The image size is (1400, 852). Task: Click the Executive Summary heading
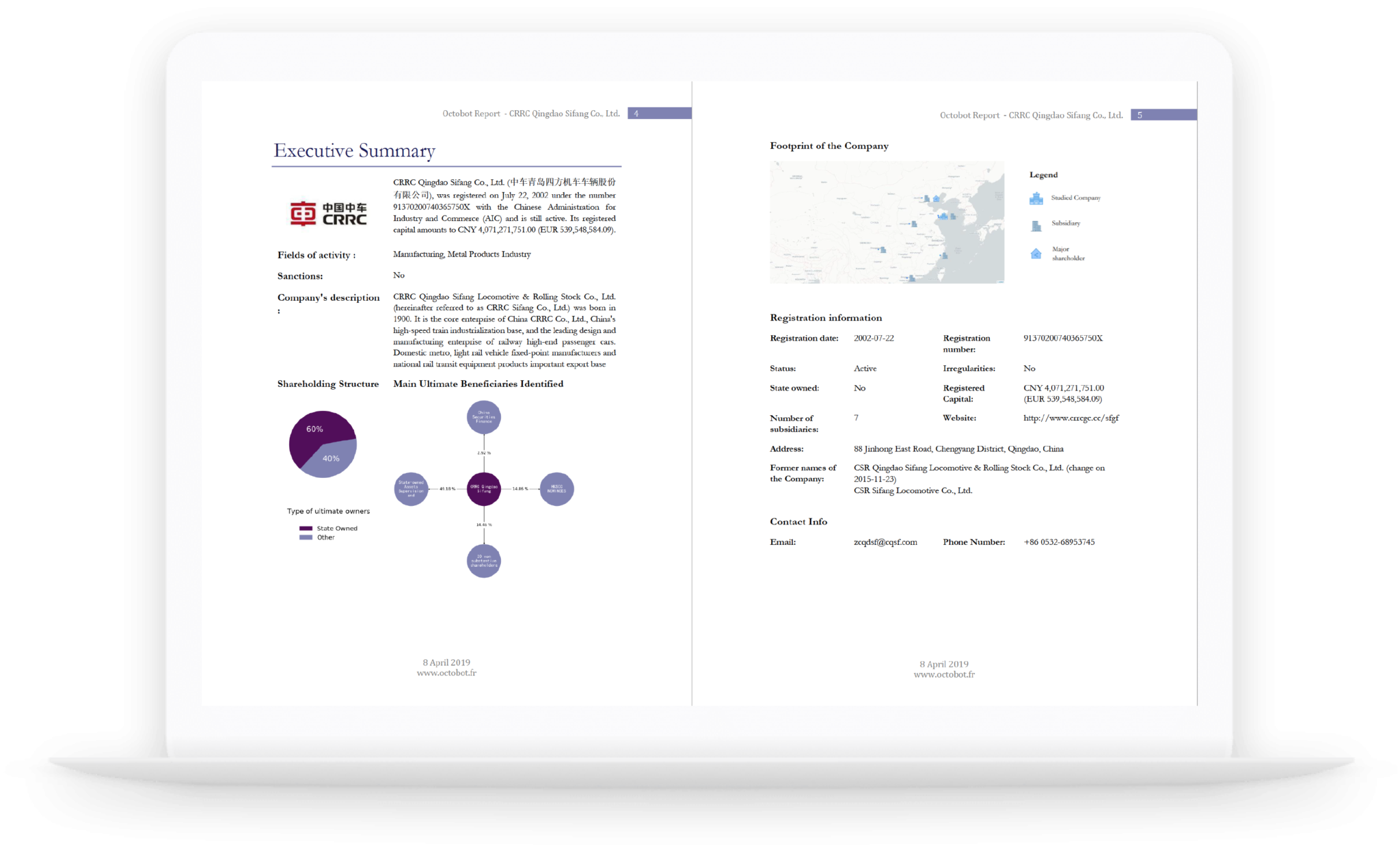pos(354,150)
